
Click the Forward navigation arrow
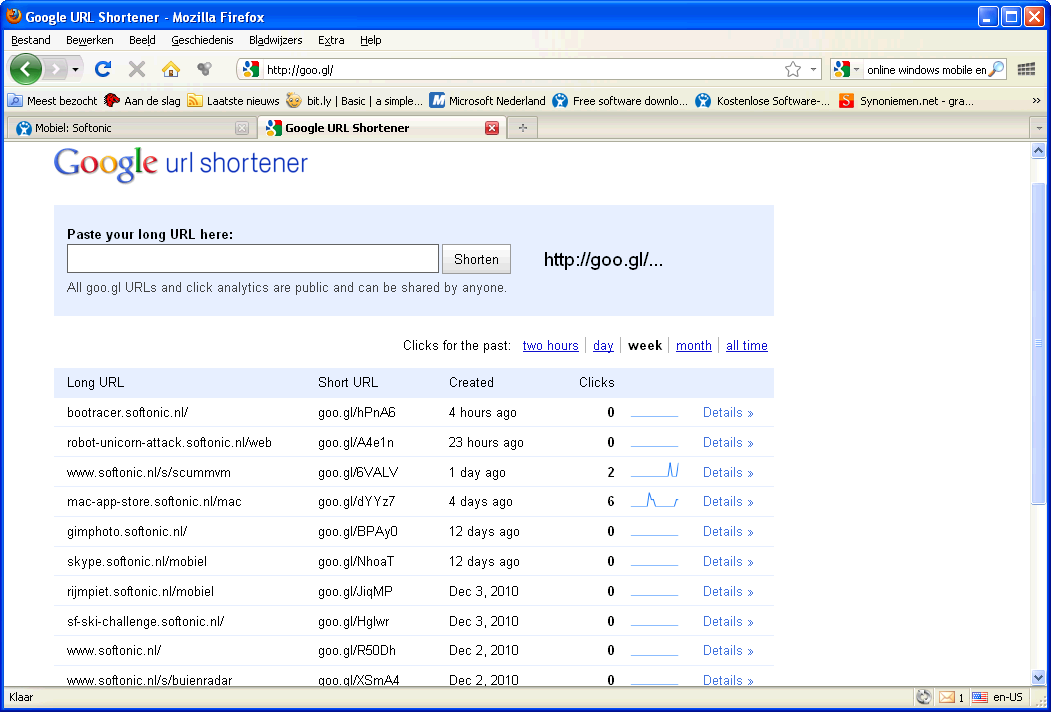pyautogui.click(x=56, y=69)
